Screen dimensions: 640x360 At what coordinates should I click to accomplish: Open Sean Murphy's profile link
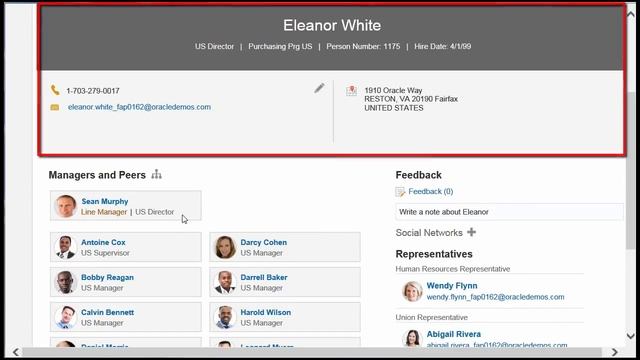click(104, 201)
